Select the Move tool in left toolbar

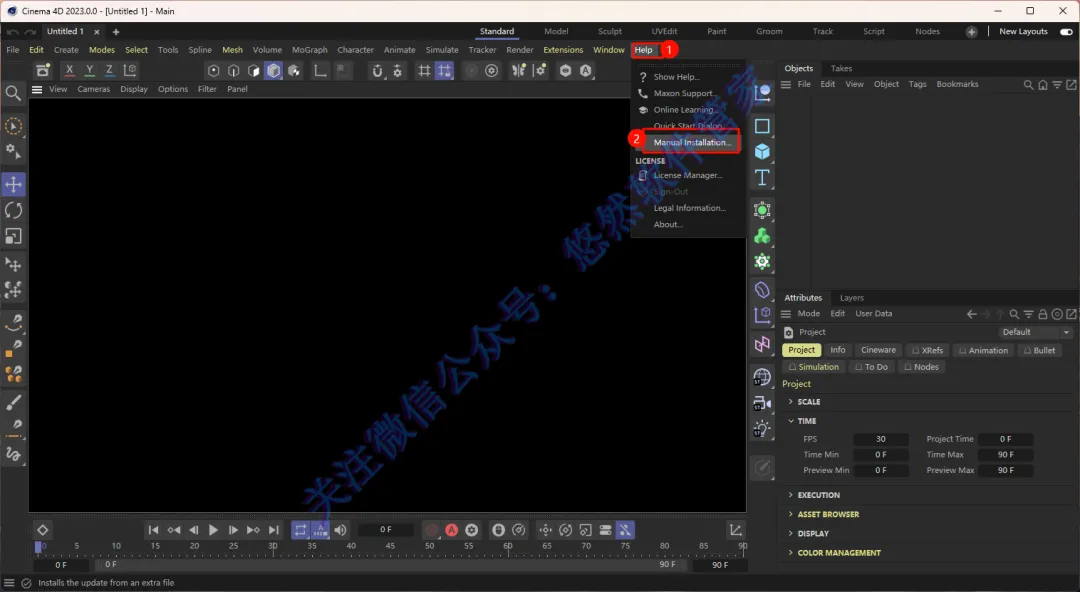click(13, 184)
